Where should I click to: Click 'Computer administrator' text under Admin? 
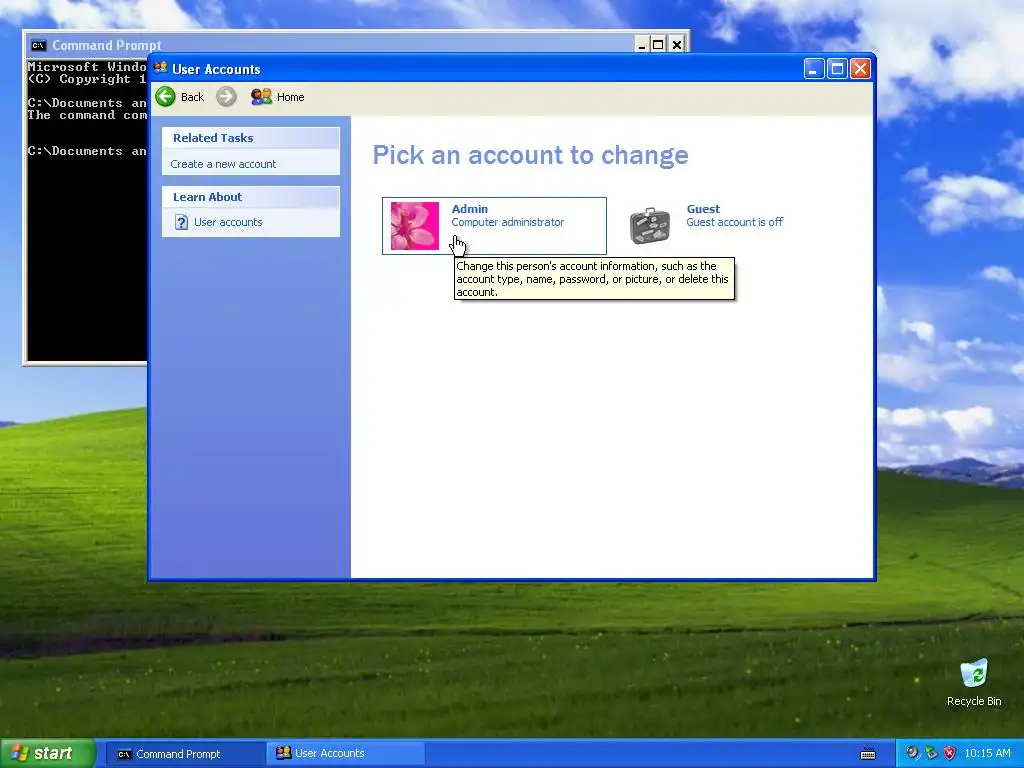(x=507, y=222)
